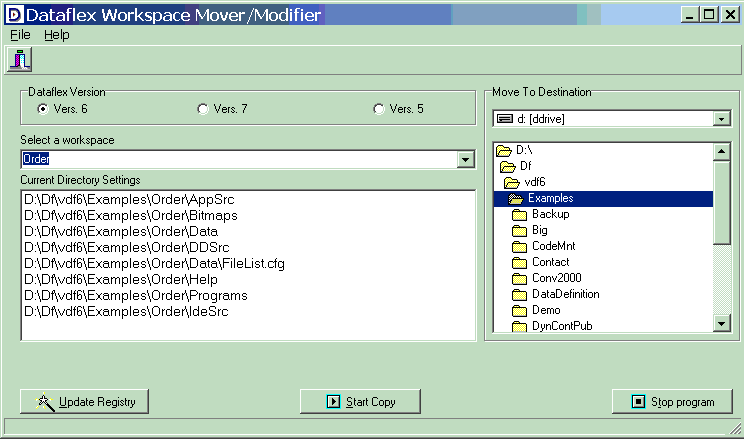Click the Order\AppSrc directory line
Viewport: 744px width, 439px height.
(x=130, y=200)
